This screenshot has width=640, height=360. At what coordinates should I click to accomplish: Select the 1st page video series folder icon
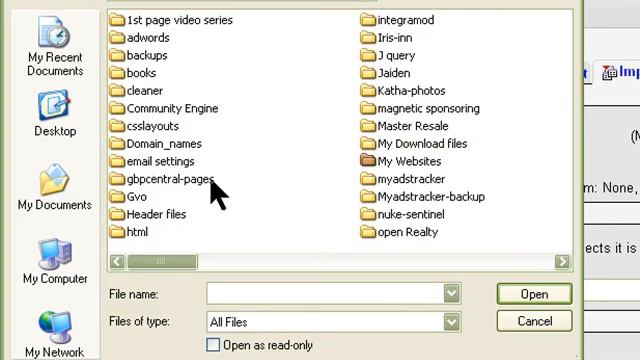[117, 20]
